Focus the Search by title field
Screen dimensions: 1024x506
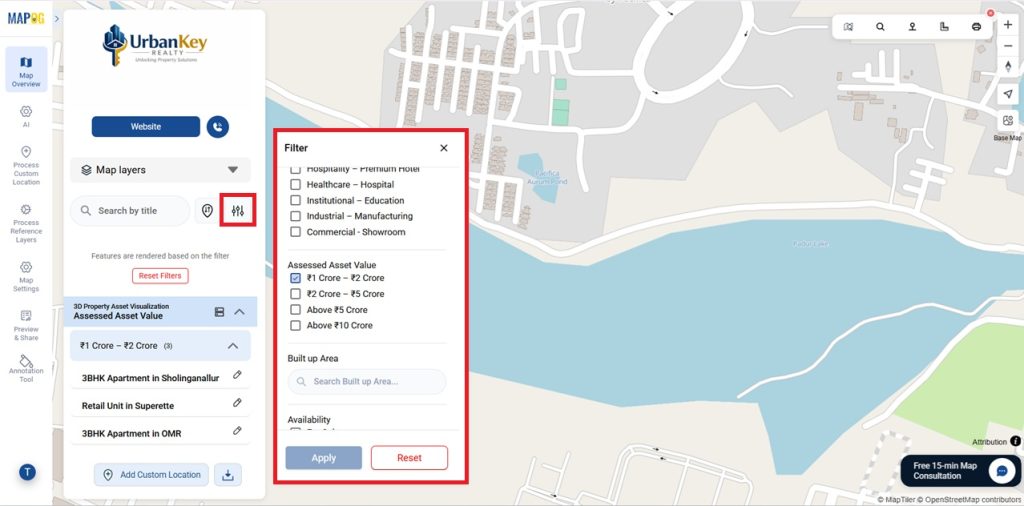(130, 211)
